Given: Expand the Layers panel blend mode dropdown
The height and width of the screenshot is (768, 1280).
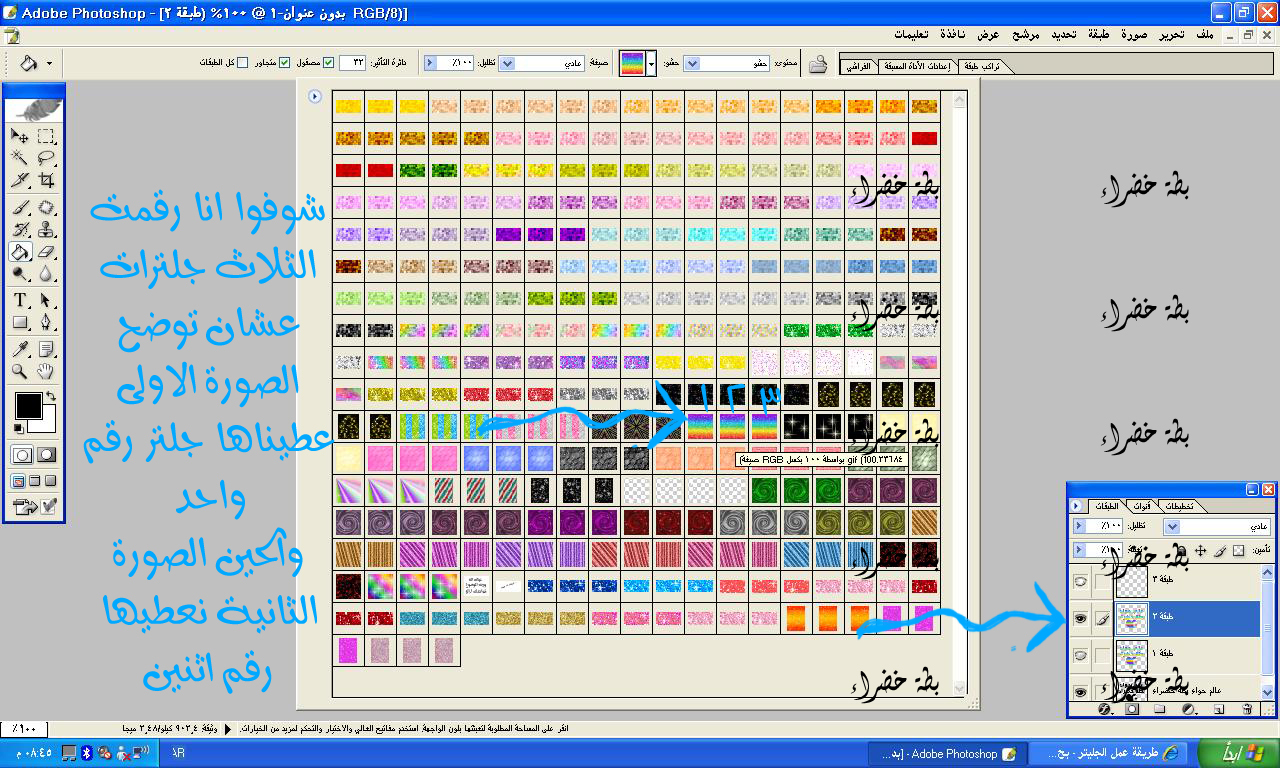Looking at the screenshot, I should click(1173, 526).
